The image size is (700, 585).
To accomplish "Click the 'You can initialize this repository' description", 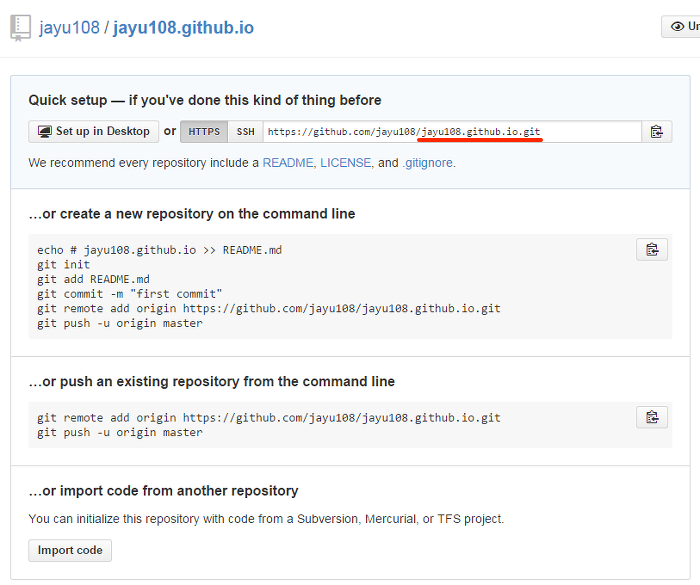I will click(266, 519).
